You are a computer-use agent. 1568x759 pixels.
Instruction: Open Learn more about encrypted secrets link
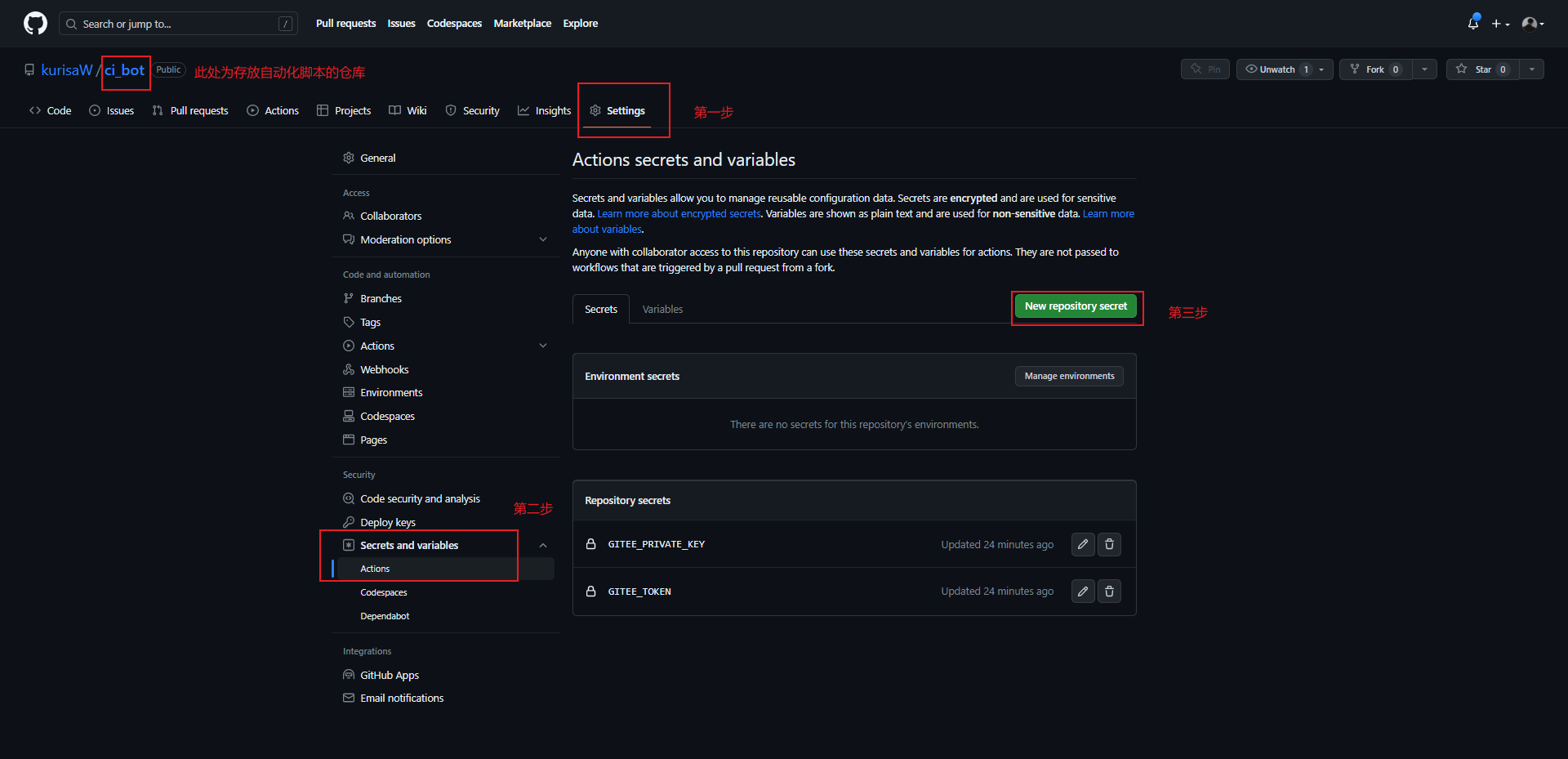(x=679, y=214)
